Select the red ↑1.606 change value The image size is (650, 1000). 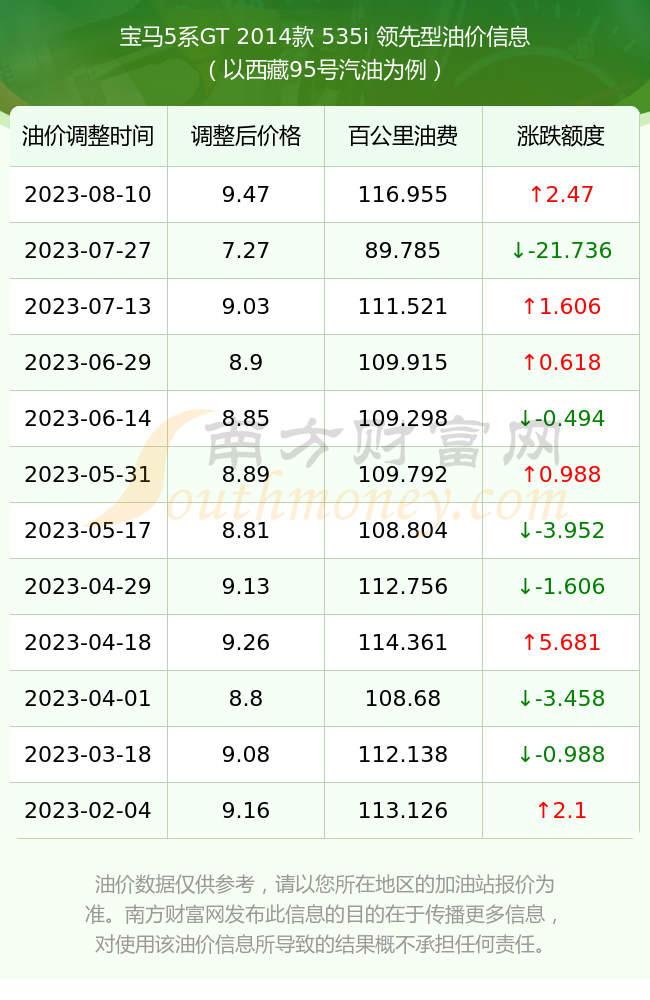coord(561,307)
